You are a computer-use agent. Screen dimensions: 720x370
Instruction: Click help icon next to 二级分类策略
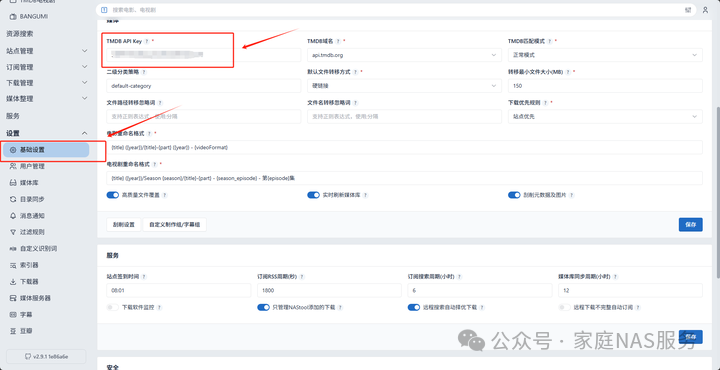[x=144, y=72]
